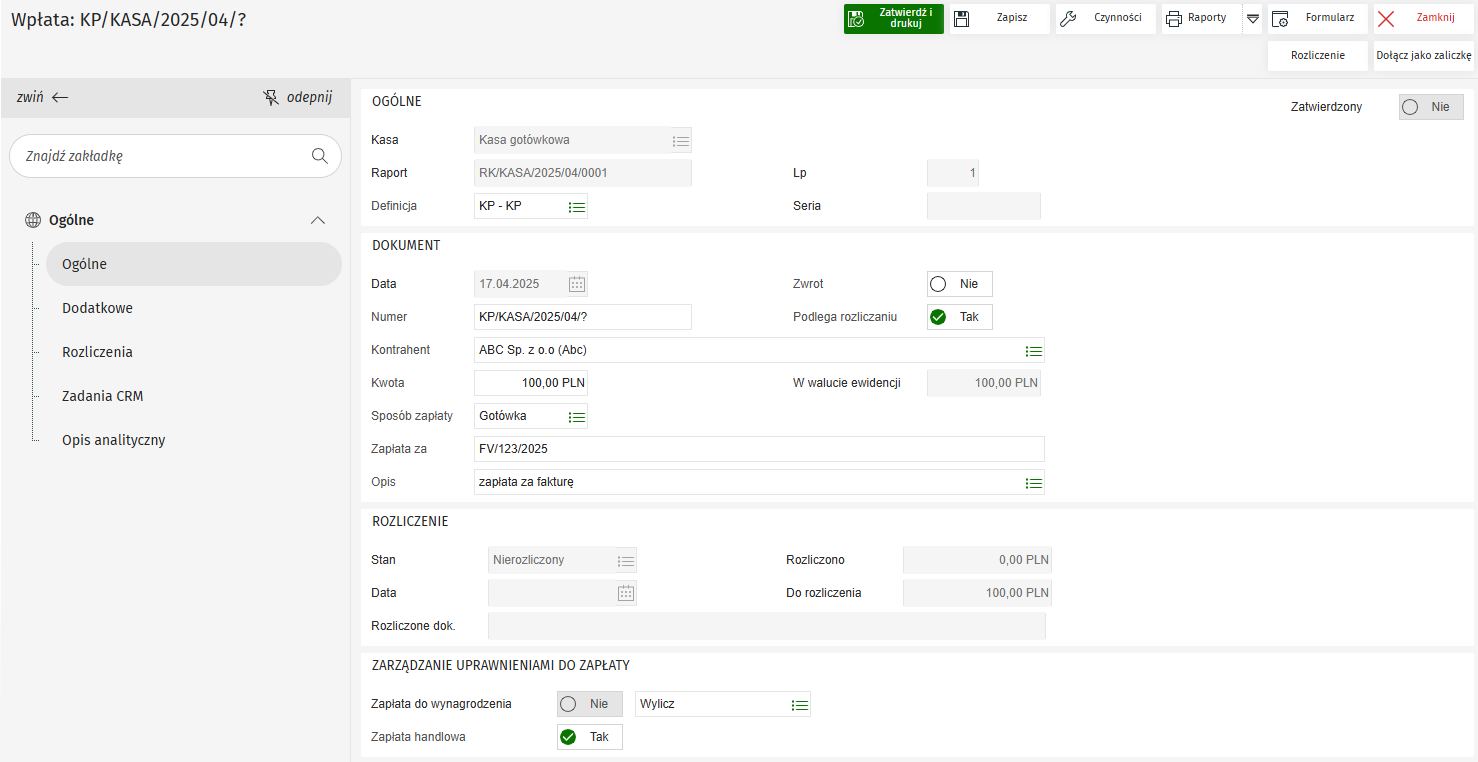
Task: Click Dołącz jako zaliczkę button
Action: [1423, 56]
